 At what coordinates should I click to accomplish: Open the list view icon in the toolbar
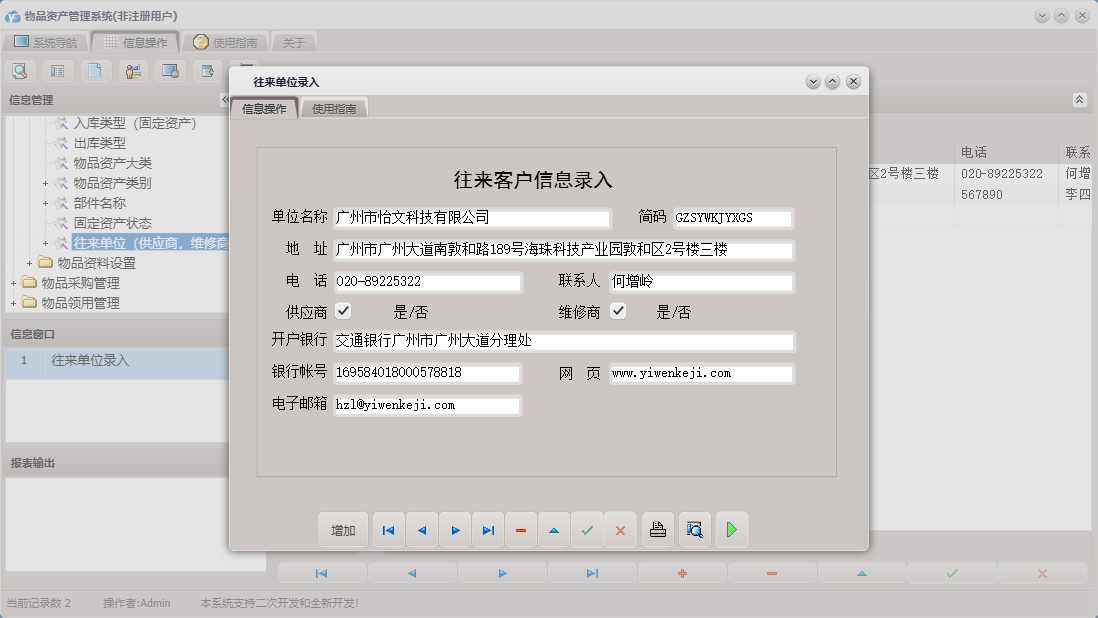click(55, 71)
